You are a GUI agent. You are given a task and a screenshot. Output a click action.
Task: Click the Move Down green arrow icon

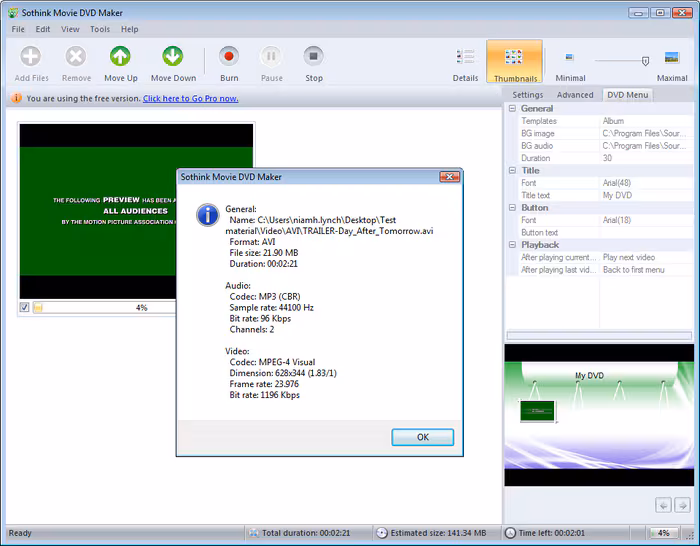click(x=173, y=57)
